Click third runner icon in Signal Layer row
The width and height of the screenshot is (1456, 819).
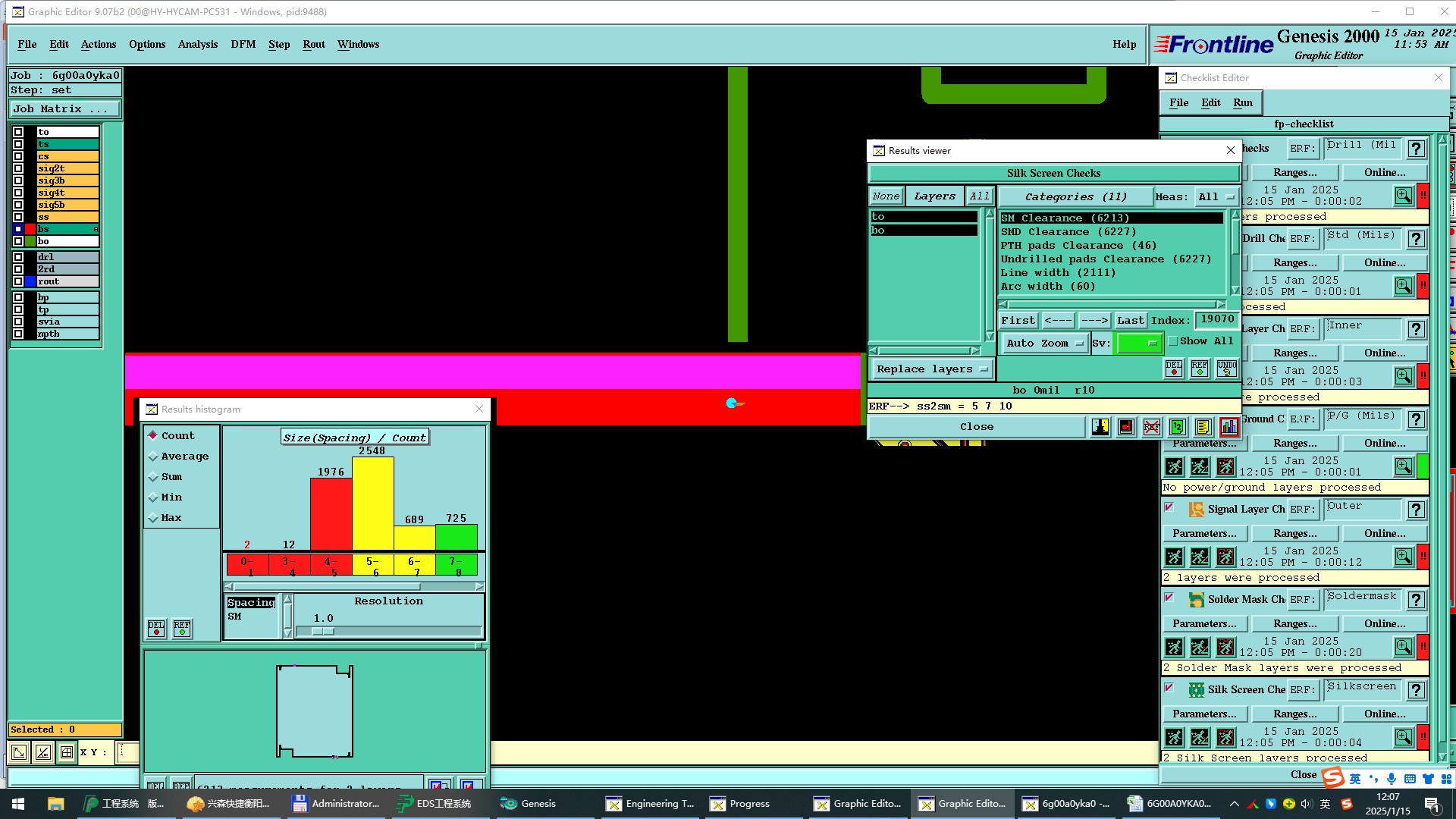(1225, 557)
